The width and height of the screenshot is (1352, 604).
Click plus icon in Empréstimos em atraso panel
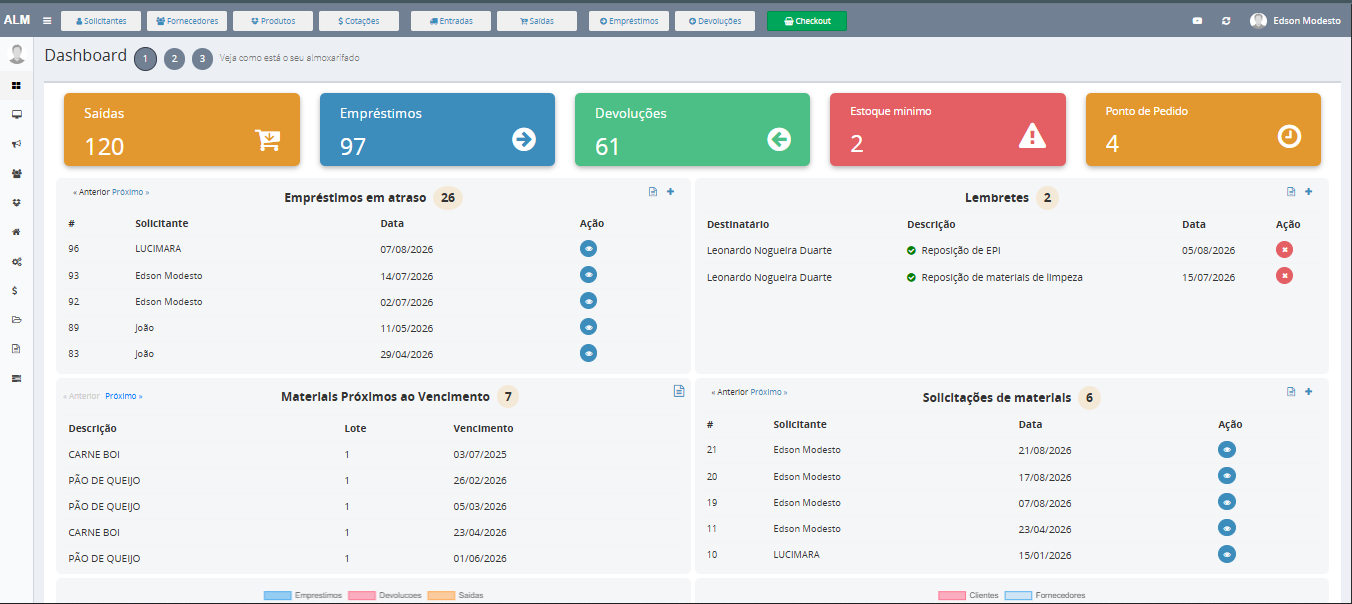pyautogui.click(x=670, y=192)
